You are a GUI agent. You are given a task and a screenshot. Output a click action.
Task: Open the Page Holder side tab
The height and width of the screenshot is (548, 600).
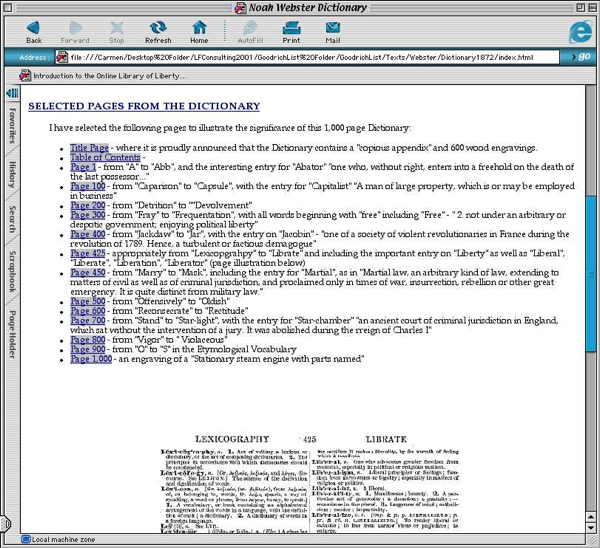coord(13,334)
